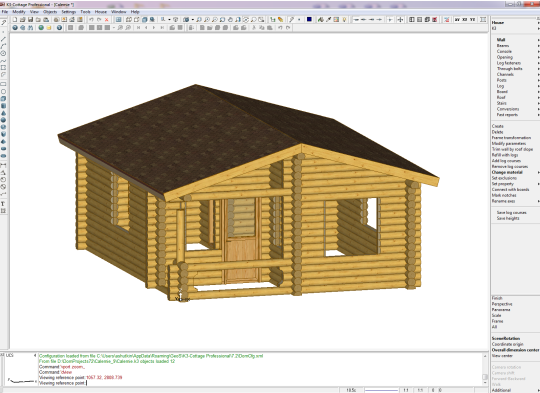Open the File menu
This screenshot has width=540, height=393.
pos(5,12)
